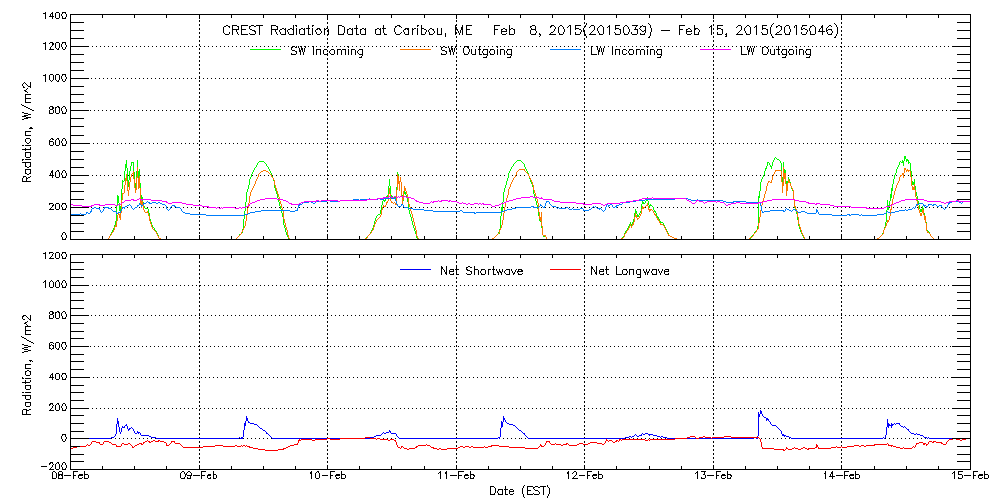Click the 09-Feb date tick label
Viewport: 1000px width, 500px height.
tap(200, 477)
